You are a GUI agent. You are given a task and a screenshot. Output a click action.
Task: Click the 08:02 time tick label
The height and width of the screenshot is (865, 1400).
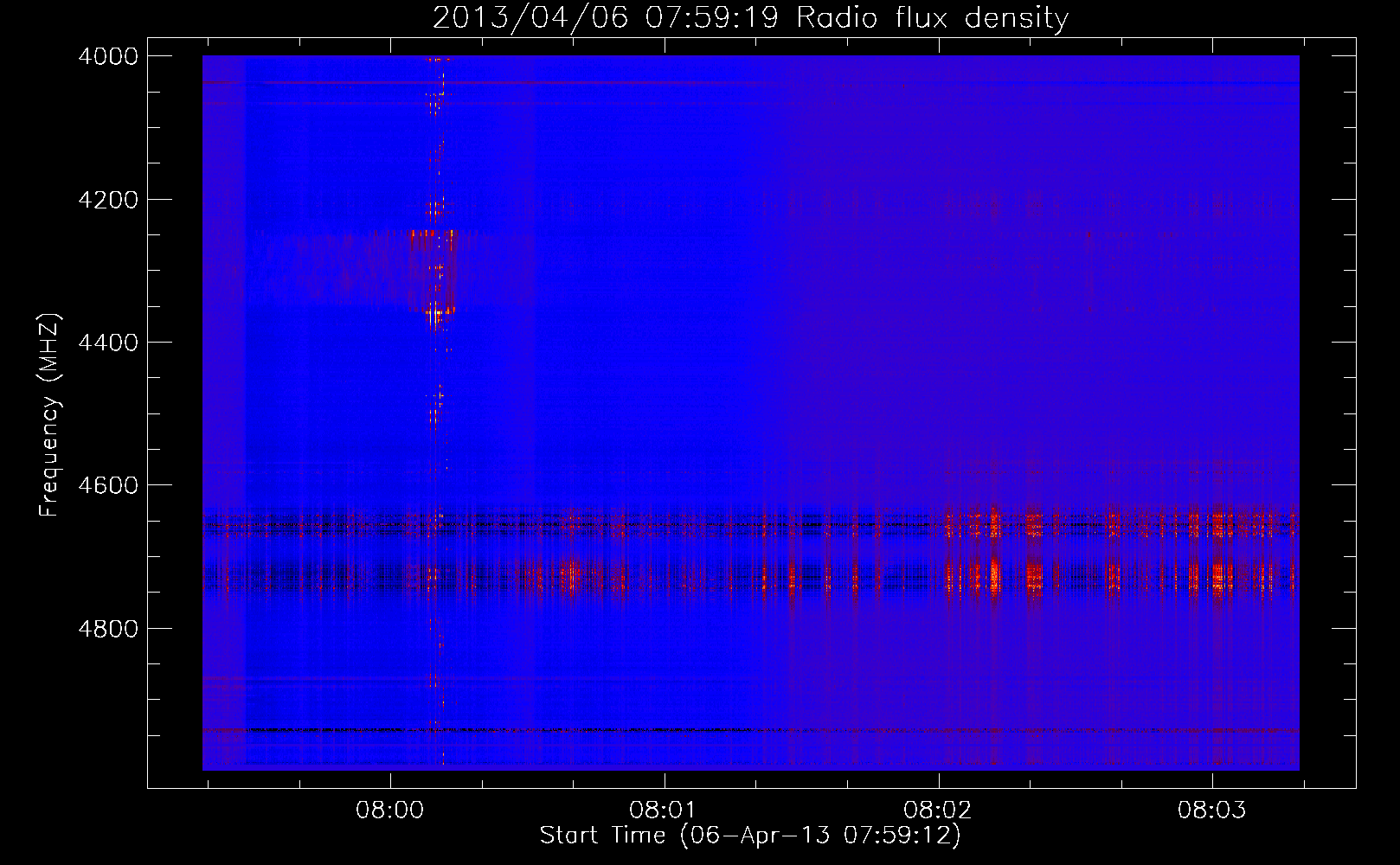[938, 811]
